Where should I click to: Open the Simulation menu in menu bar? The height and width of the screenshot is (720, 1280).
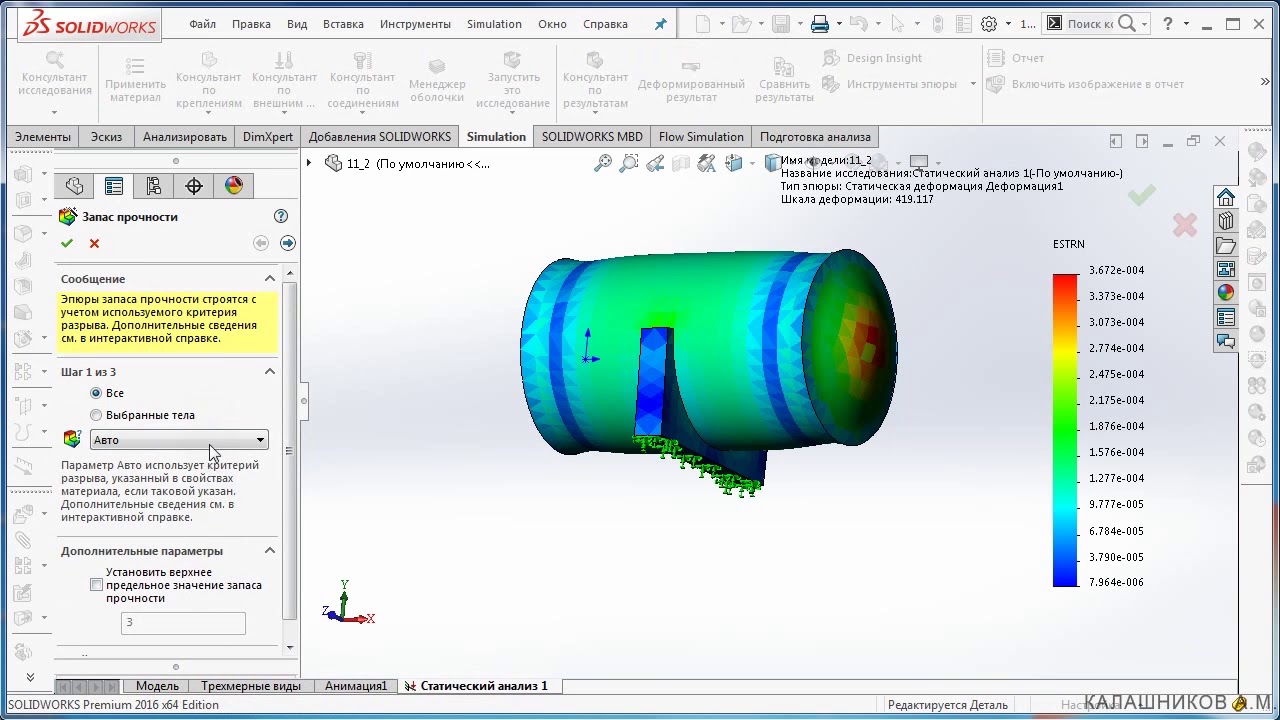tap(494, 24)
